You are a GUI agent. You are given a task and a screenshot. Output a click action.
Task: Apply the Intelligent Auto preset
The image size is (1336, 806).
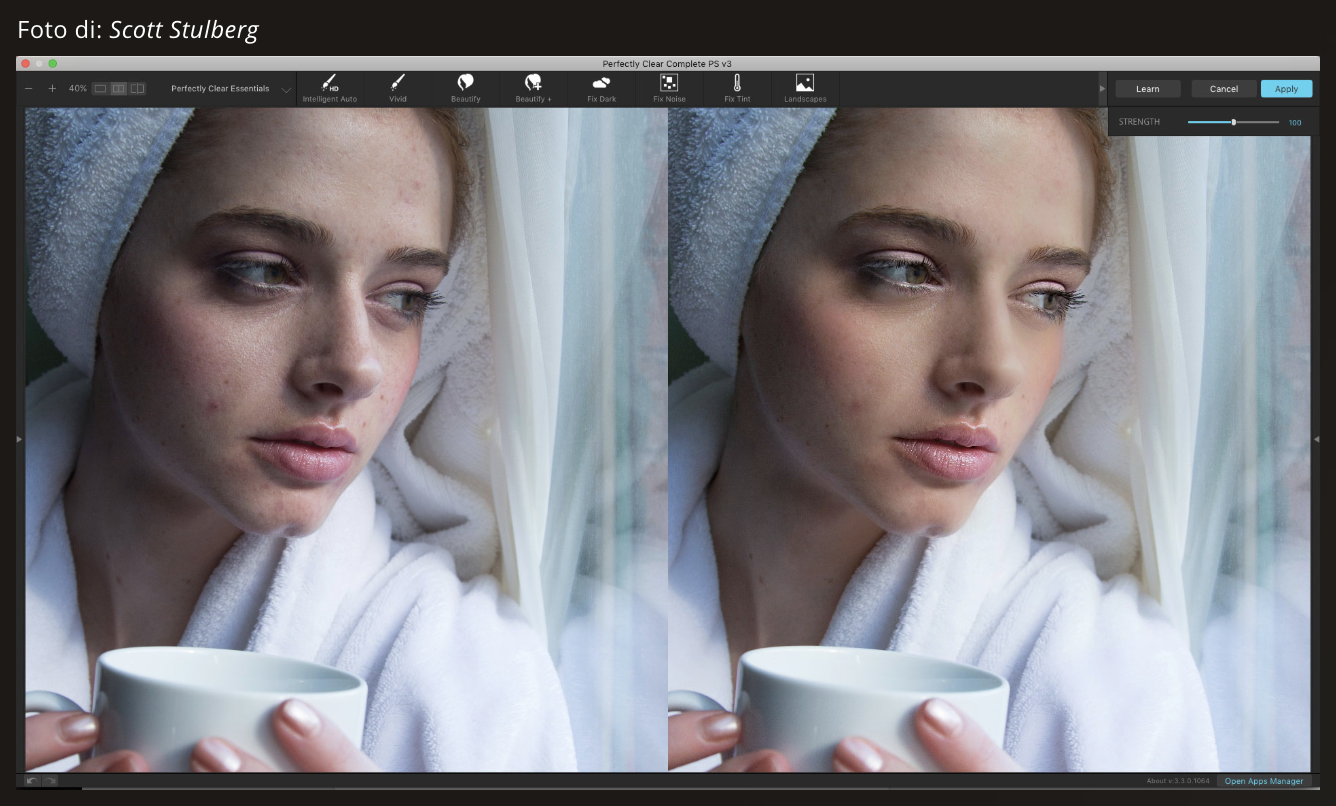coord(329,88)
